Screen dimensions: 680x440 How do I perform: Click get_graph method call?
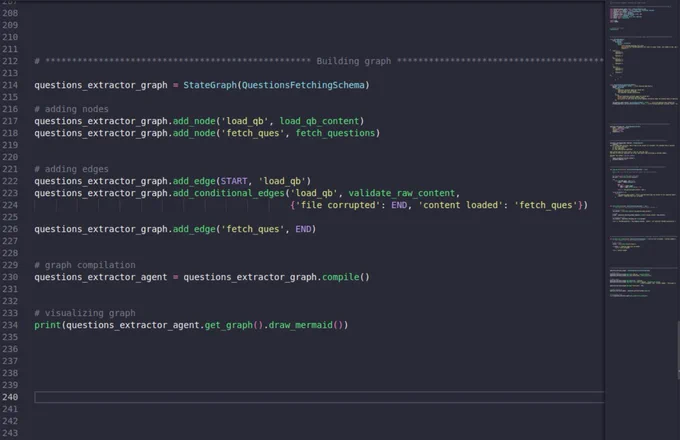(229, 325)
